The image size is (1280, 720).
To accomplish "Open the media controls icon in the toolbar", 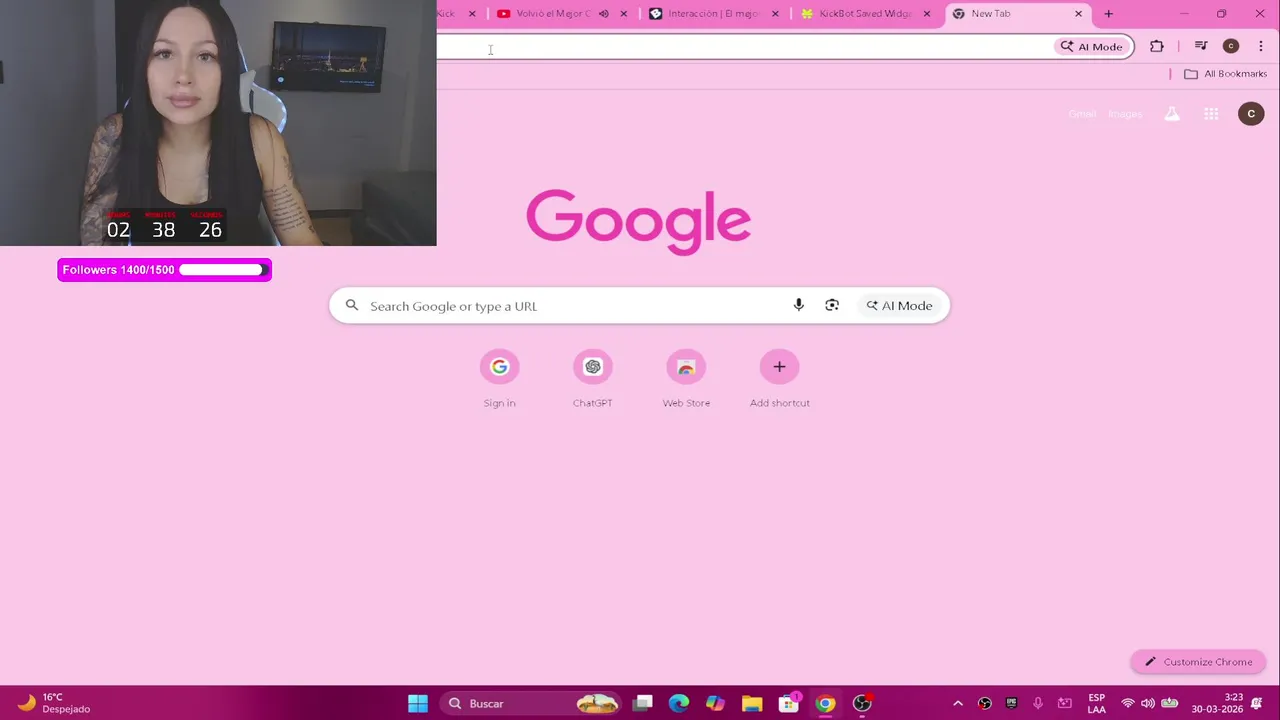I will (1201, 46).
